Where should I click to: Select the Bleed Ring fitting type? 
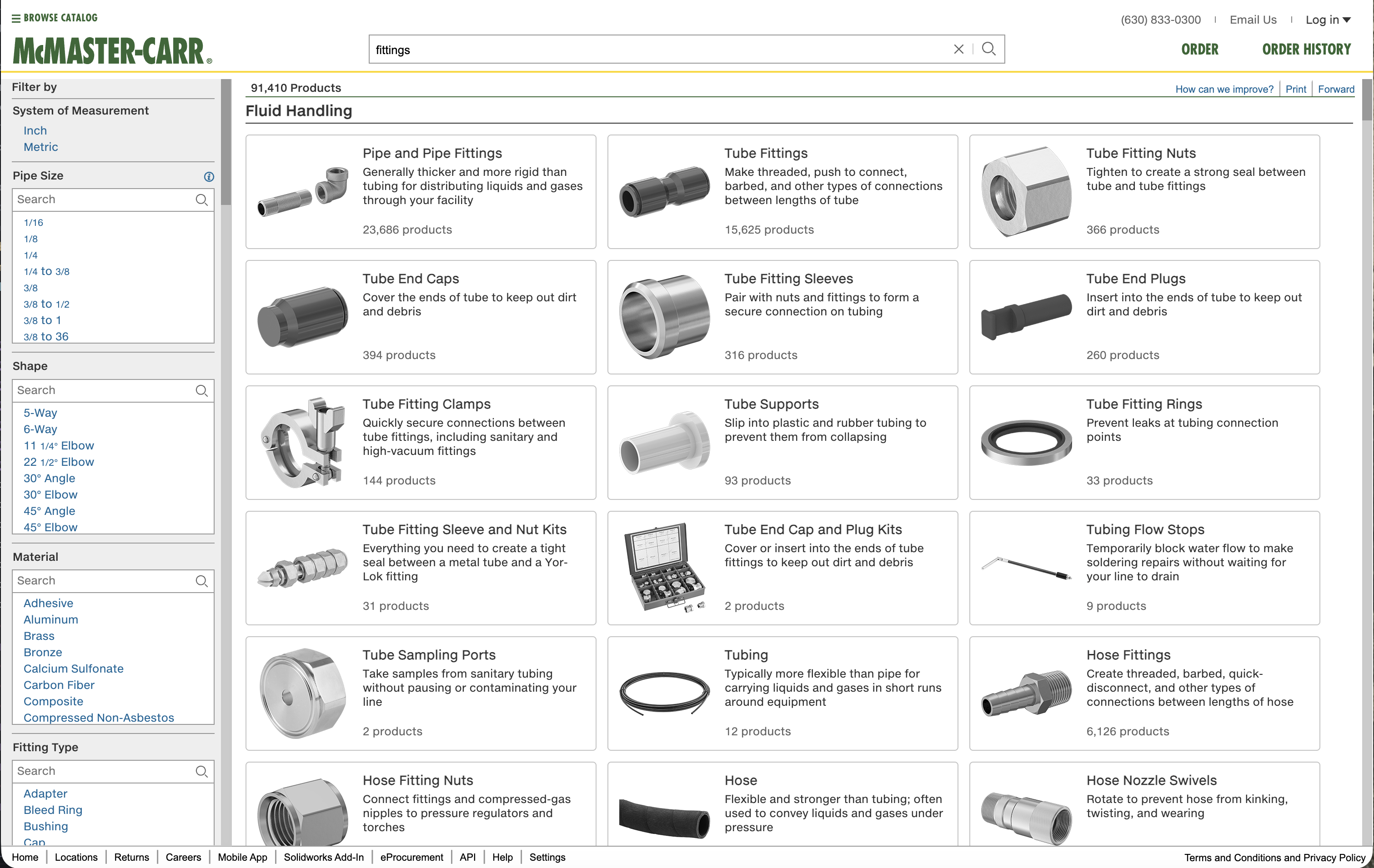click(x=52, y=809)
